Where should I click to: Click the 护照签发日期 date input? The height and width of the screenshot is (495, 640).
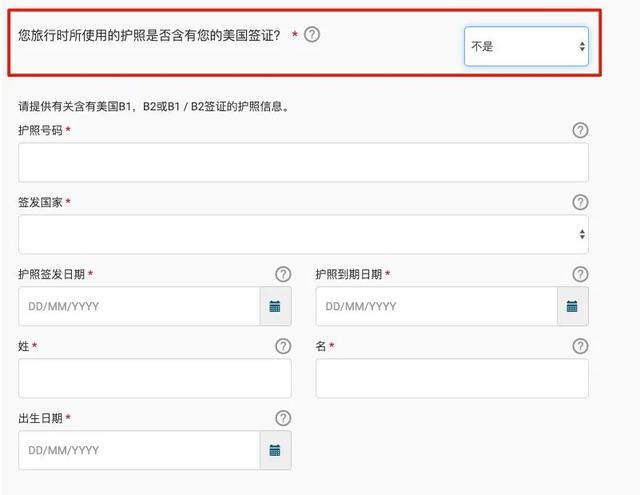139,306
